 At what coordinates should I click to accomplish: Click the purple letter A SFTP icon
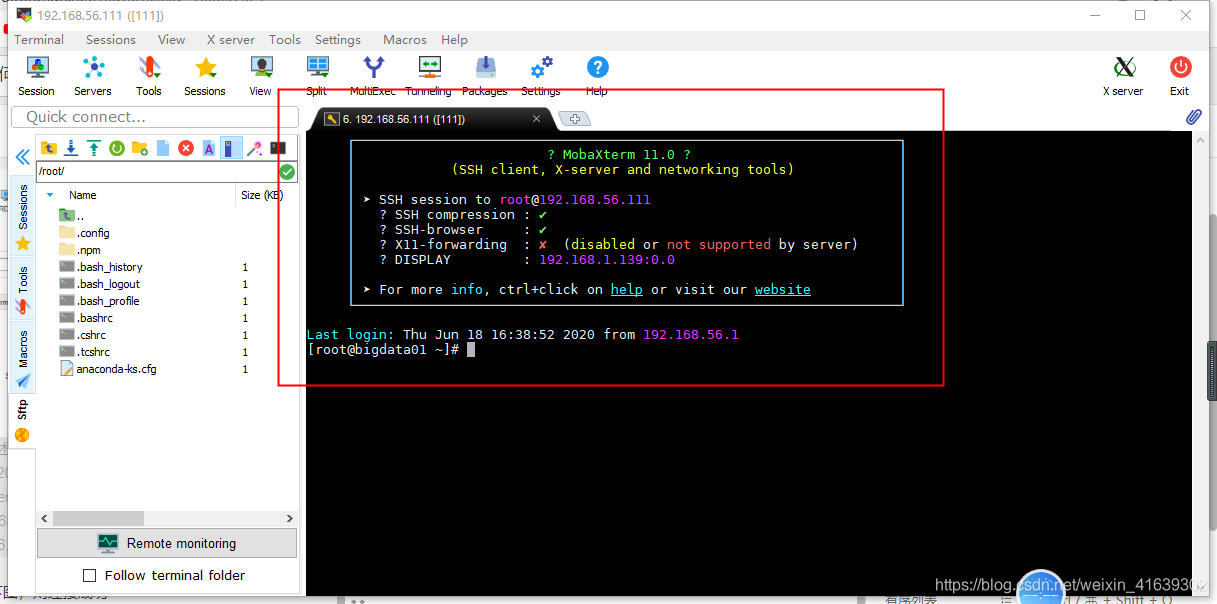pyautogui.click(x=209, y=148)
